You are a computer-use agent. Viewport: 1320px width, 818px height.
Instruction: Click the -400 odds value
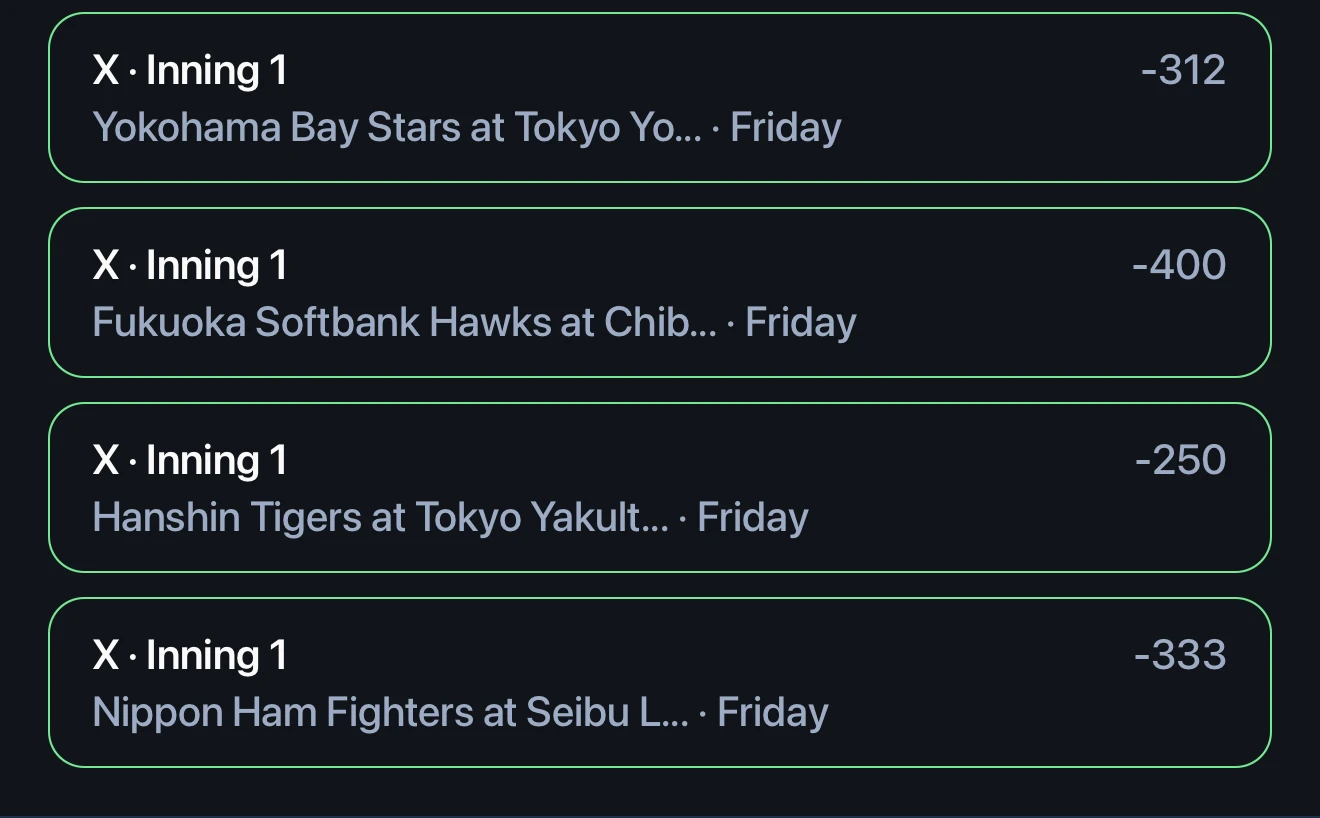pyautogui.click(x=1179, y=265)
